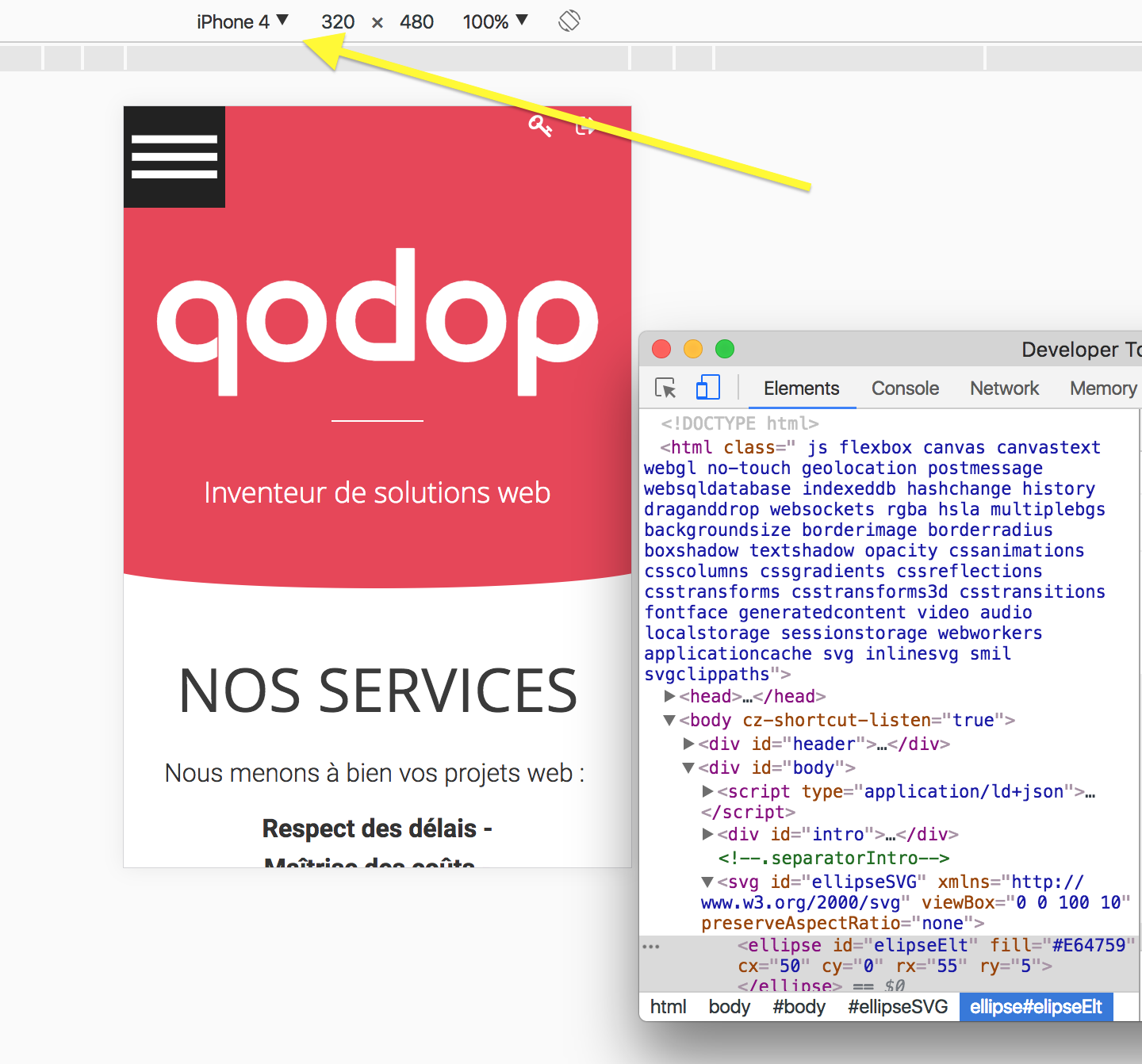Open the qodop hamburger navigation menu

coord(174,157)
